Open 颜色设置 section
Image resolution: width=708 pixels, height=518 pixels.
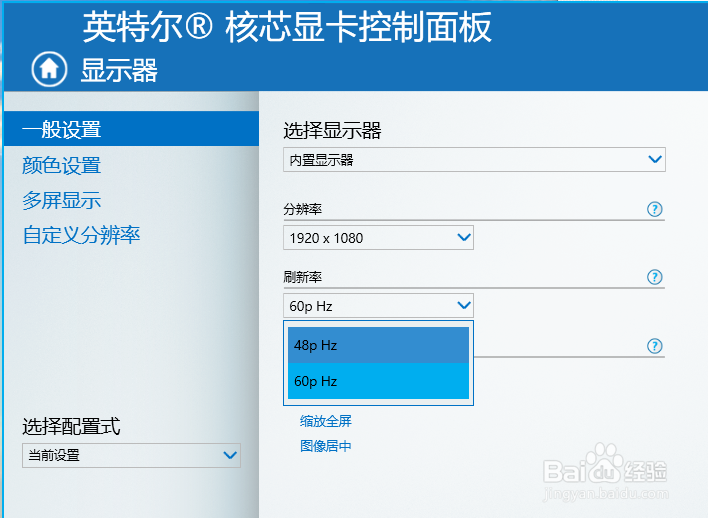(61, 165)
